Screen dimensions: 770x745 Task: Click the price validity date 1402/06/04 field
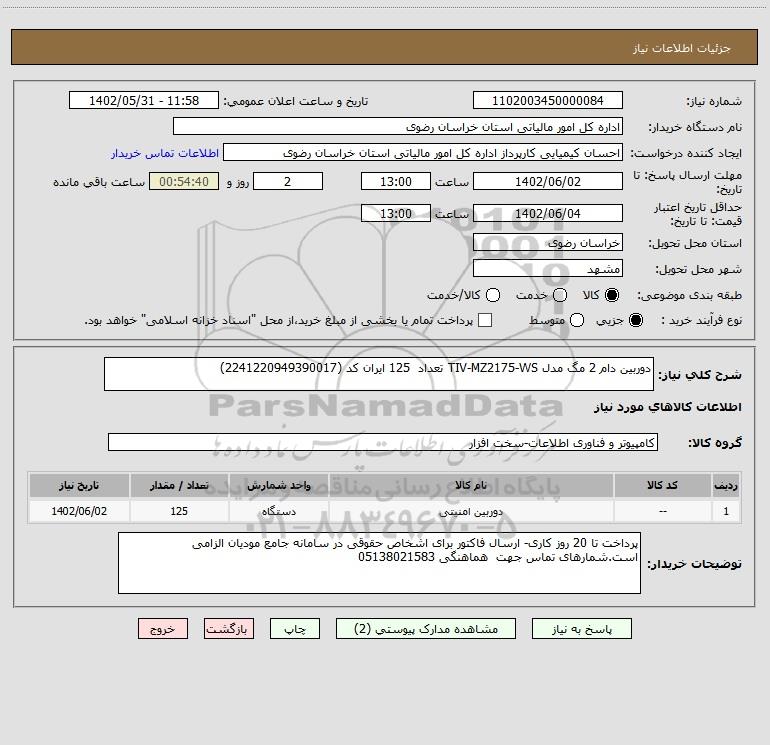pyautogui.click(x=548, y=213)
